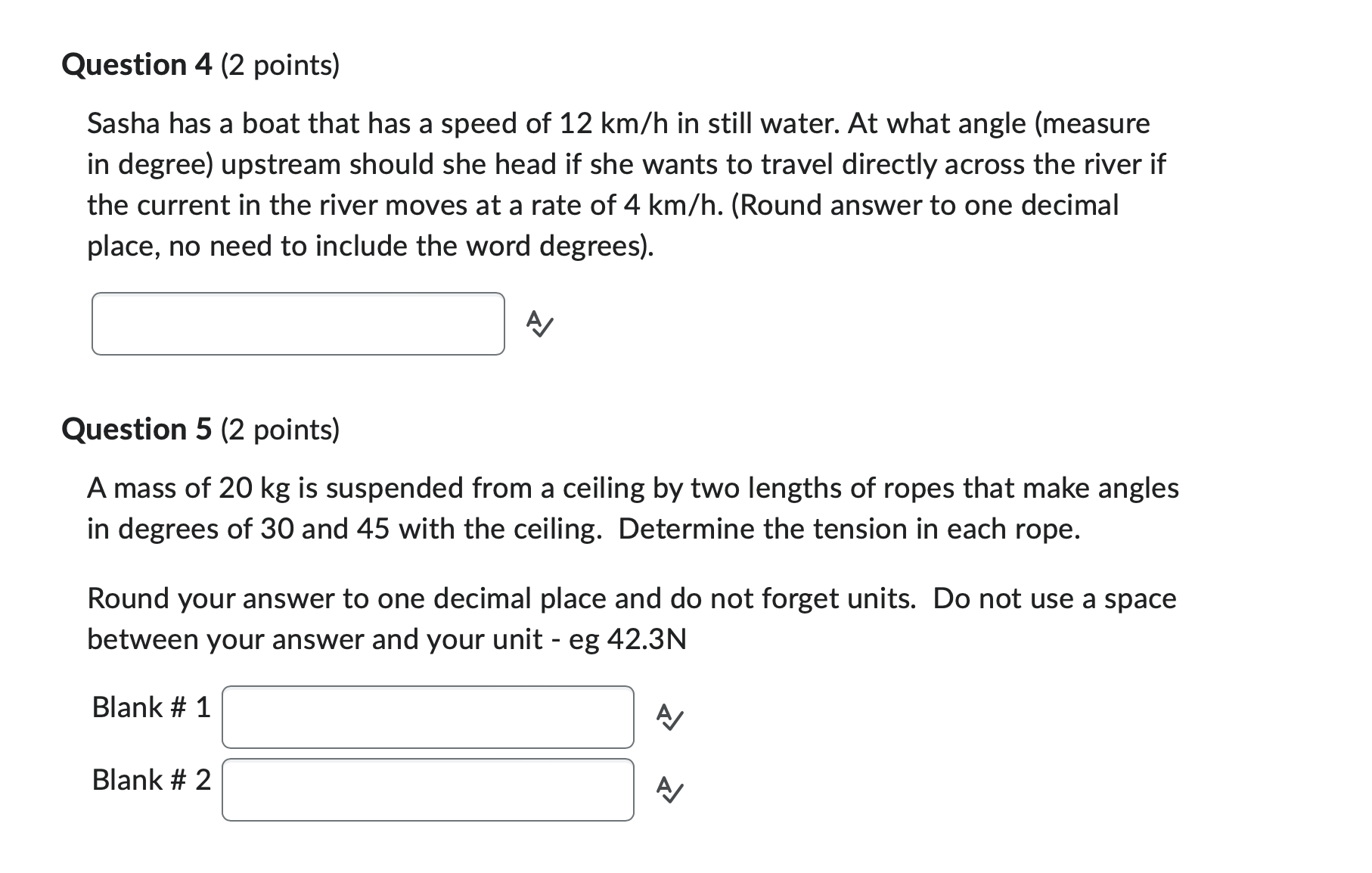Viewport: 1372px width, 873px height.
Task: Click the checkmark symbol near Question 4 answer box
Action: point(539,325)
